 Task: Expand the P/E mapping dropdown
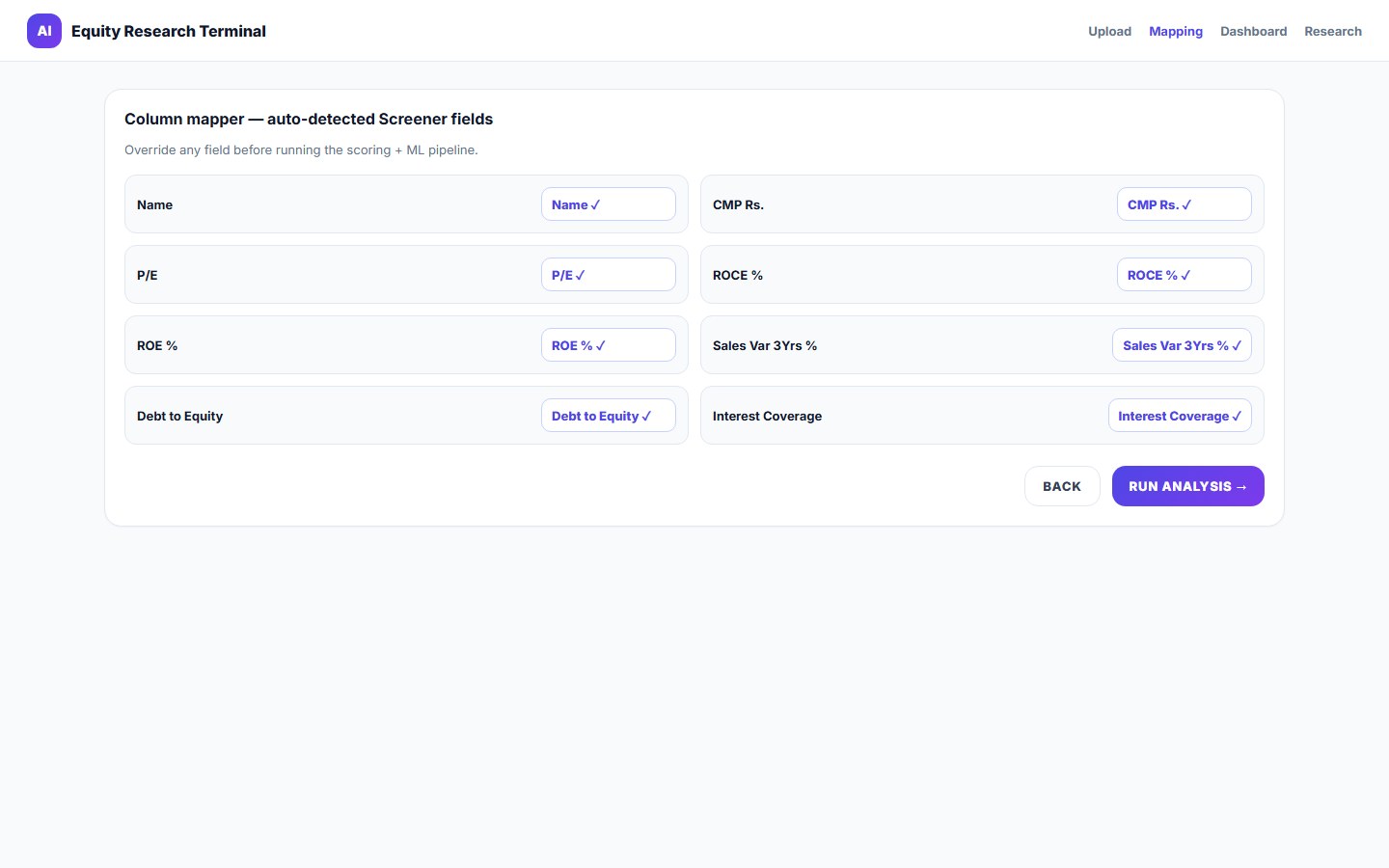(609, 275)
